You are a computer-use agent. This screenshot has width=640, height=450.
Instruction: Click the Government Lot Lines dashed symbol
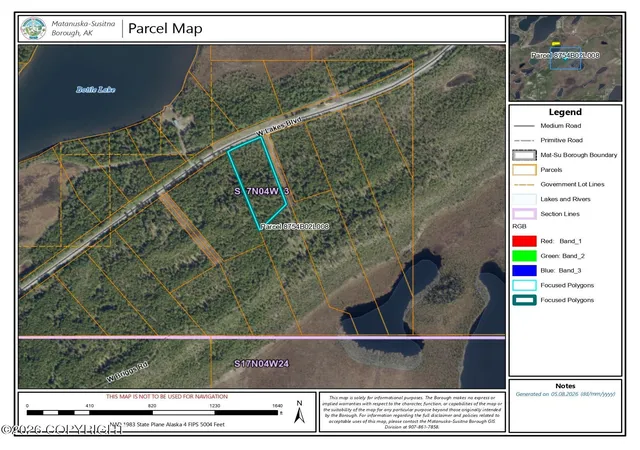coord(524,185)
